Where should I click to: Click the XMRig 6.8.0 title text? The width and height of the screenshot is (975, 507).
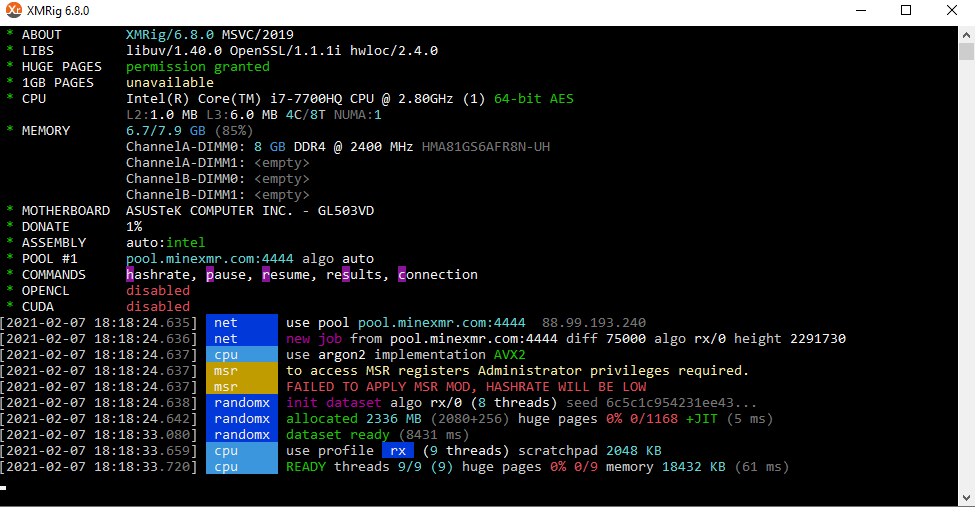58,11
